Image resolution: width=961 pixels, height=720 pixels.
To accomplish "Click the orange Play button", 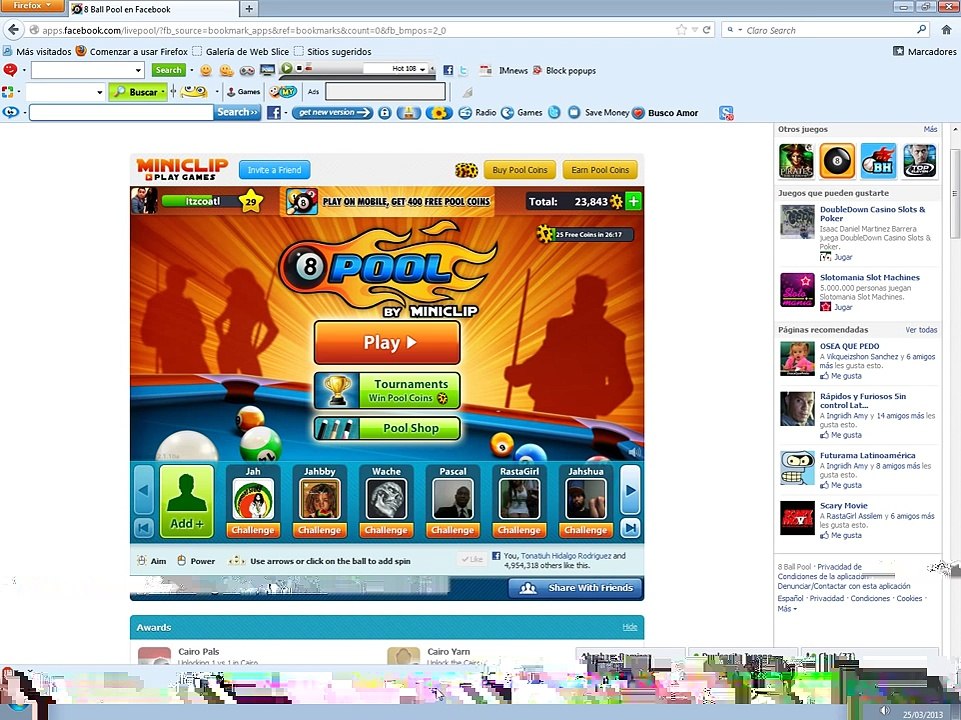I will (387, 343).
